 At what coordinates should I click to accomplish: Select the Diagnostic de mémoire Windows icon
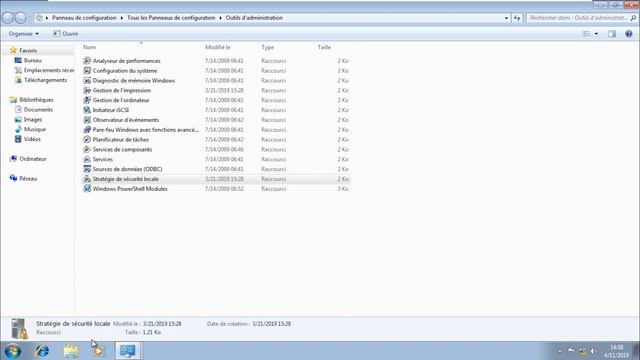point(87,80)
